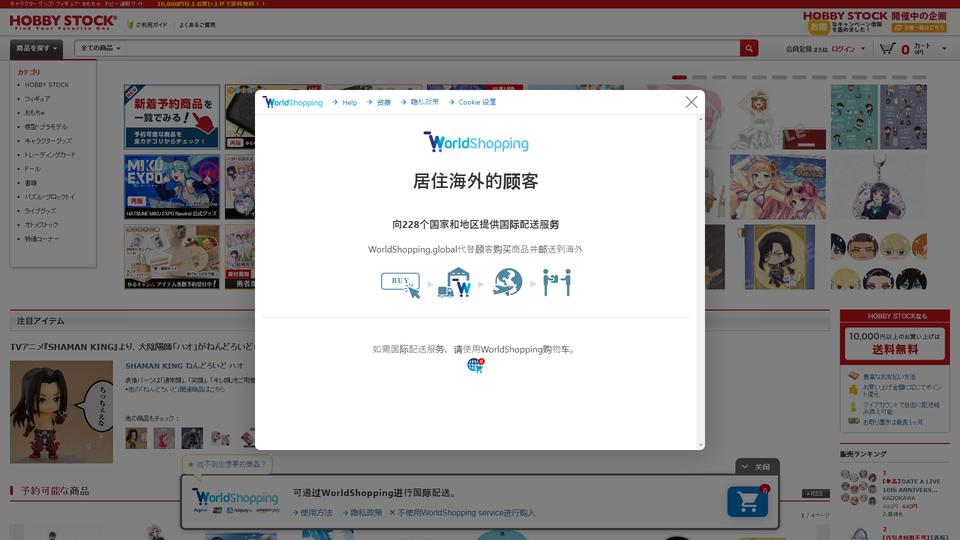Close the WorldShopping popup dialog
960x540 pixels.
coord(691,102)
